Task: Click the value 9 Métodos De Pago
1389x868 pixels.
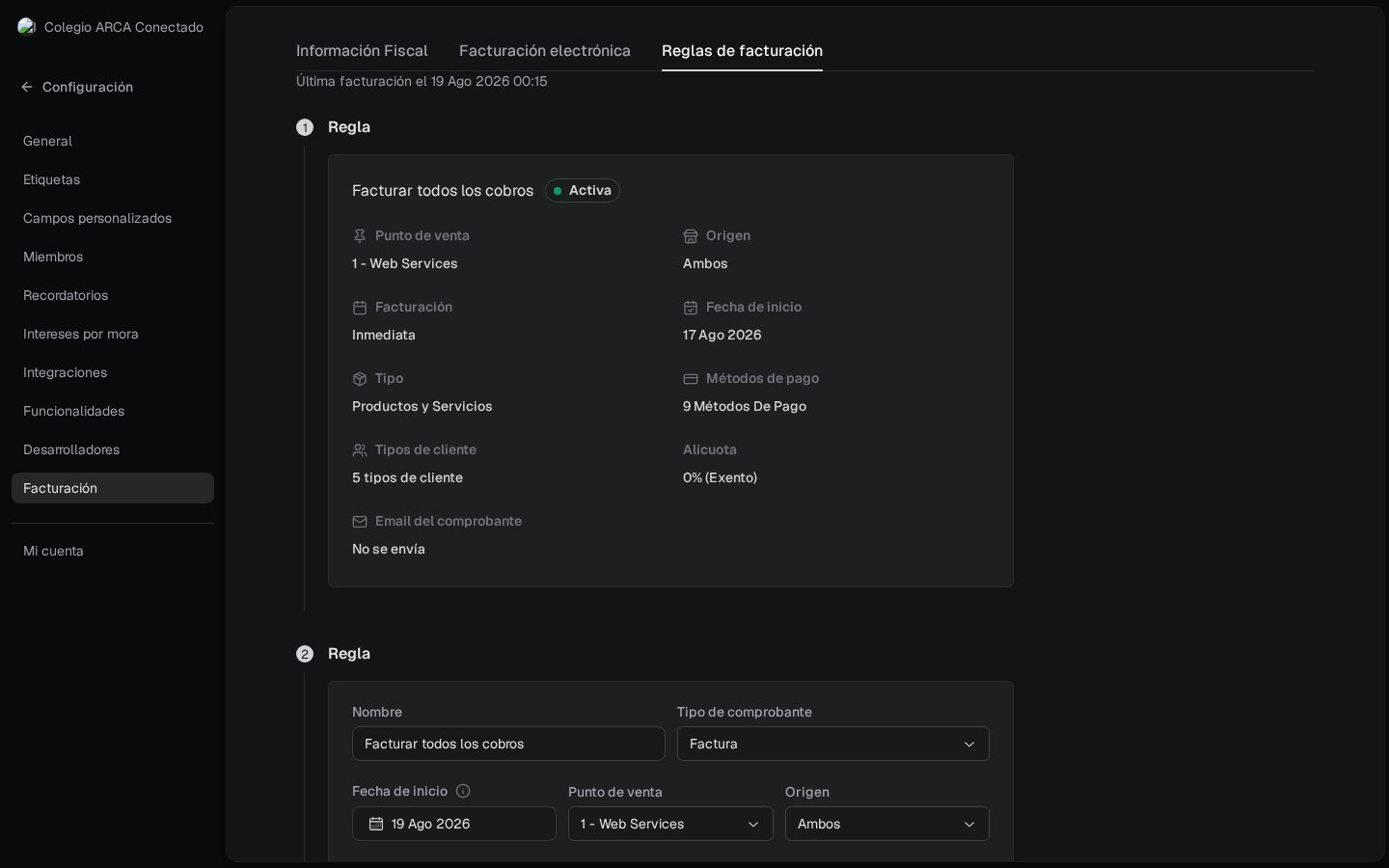Action: pyautogui.click(x=745, y=406)
